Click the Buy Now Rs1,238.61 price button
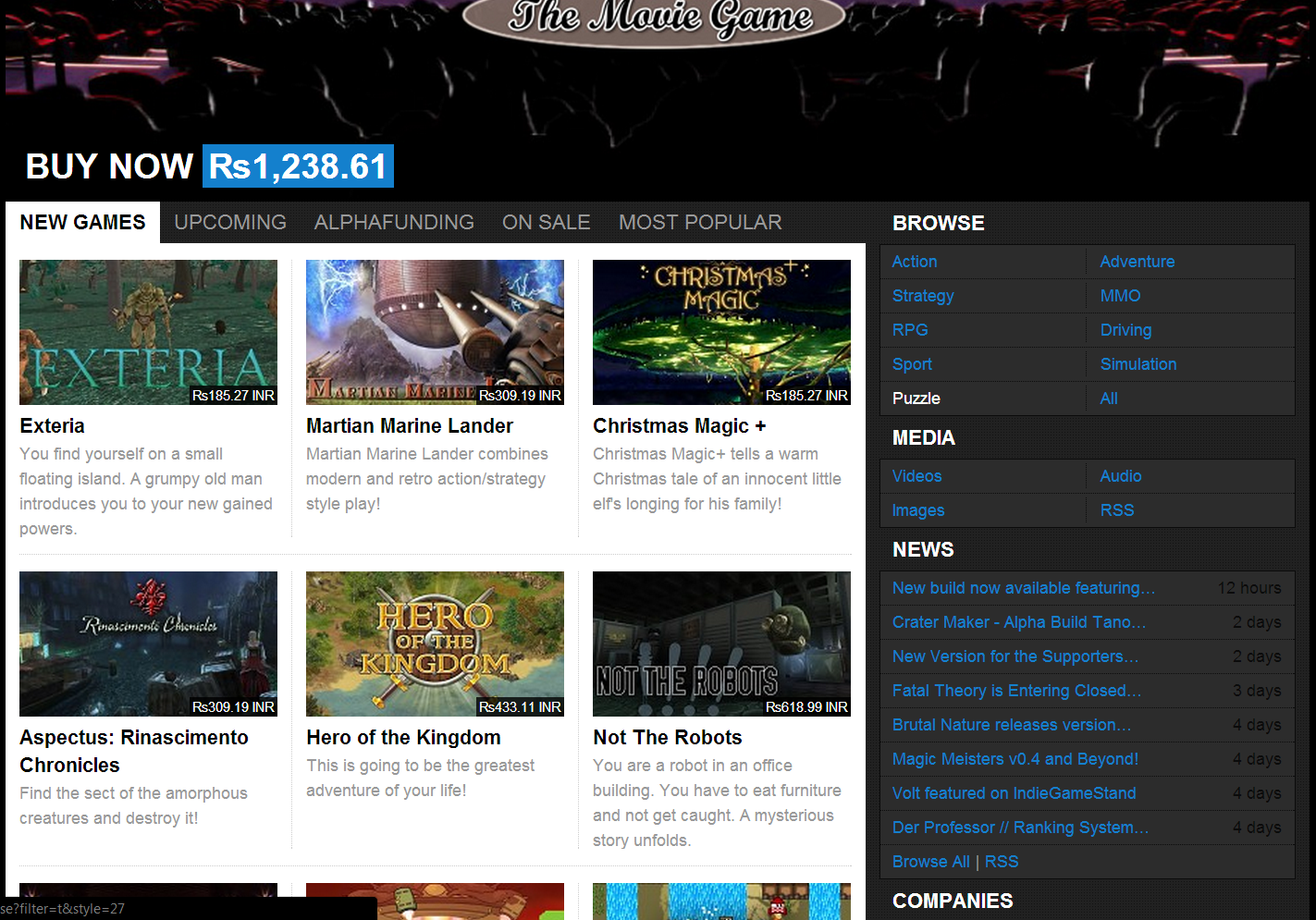The image size is (1316, 920). click(x=298, y=166)
